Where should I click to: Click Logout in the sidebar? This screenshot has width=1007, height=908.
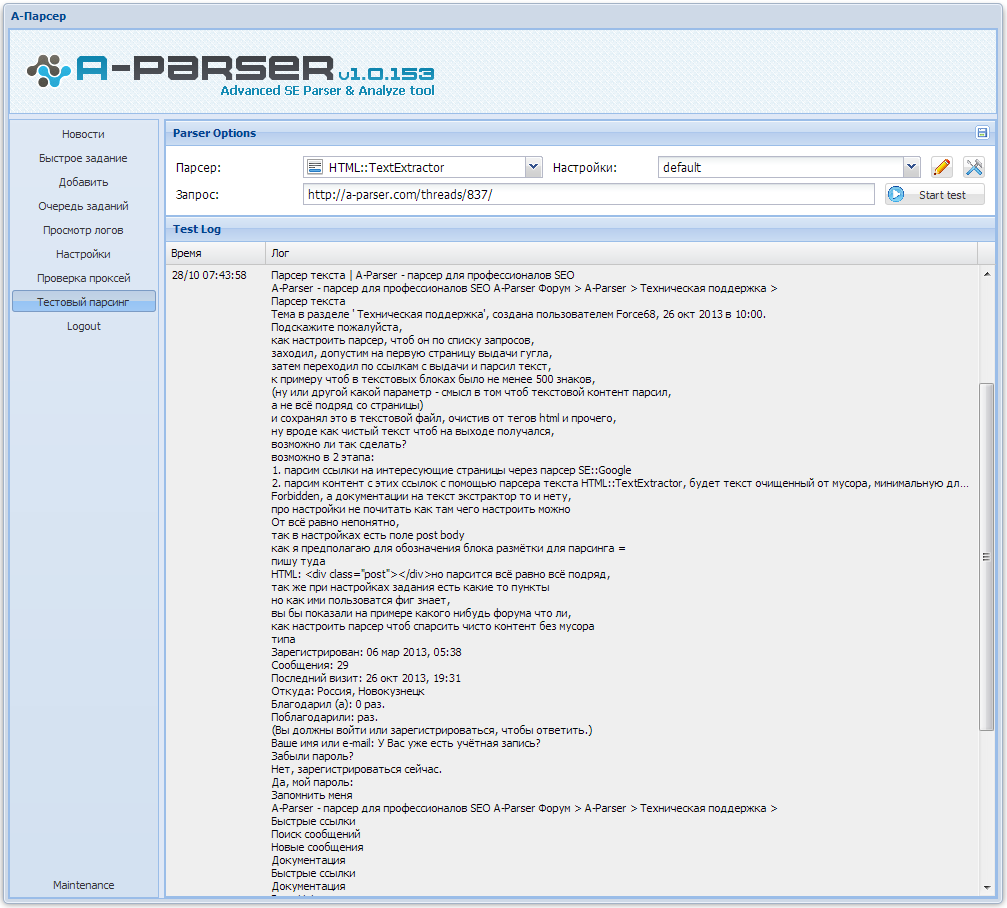[x=83, y=326]
